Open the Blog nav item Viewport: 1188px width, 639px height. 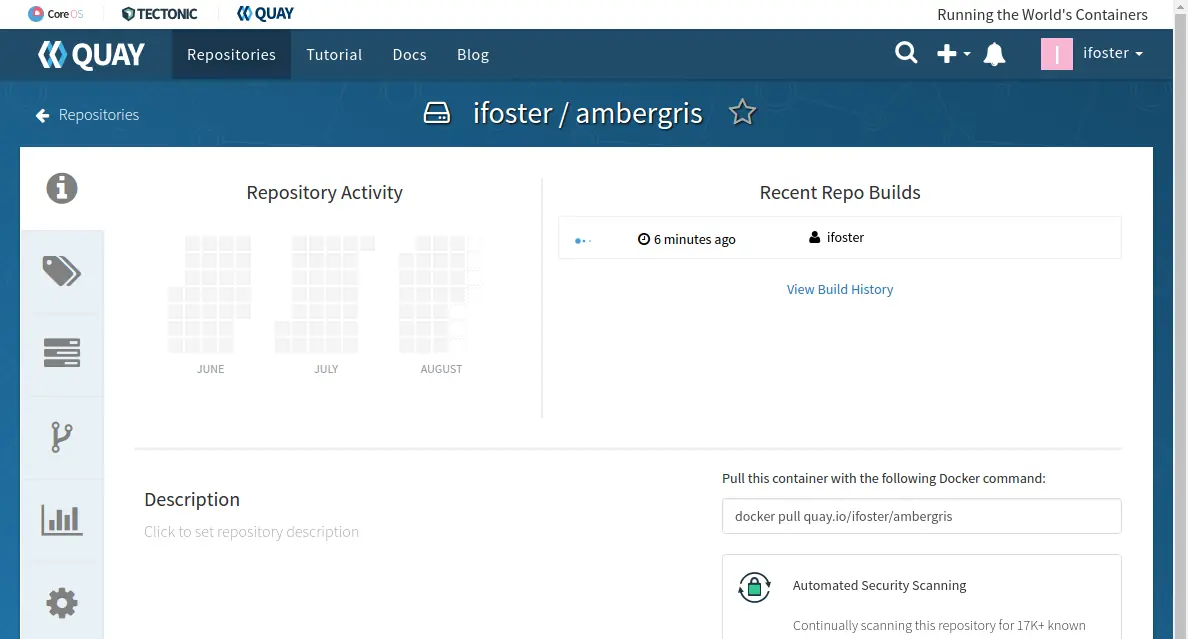click(x=473, y=55)
